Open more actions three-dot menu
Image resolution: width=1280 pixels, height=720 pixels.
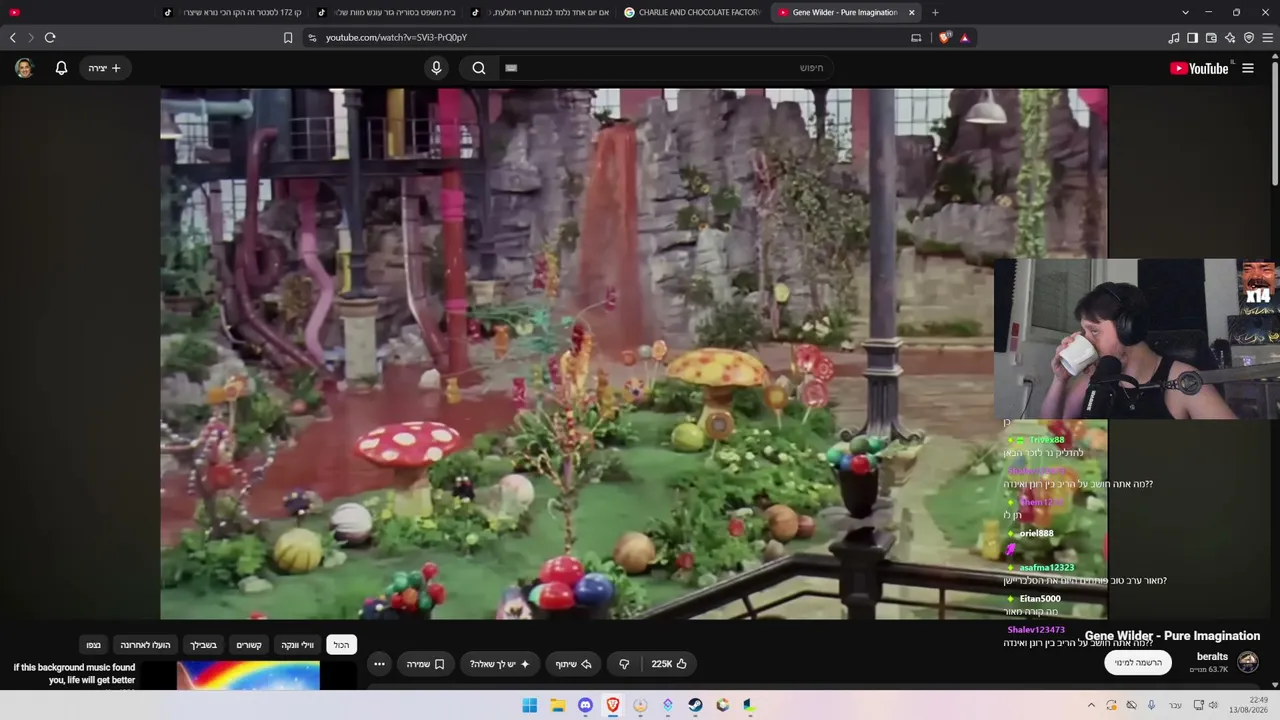379,664
